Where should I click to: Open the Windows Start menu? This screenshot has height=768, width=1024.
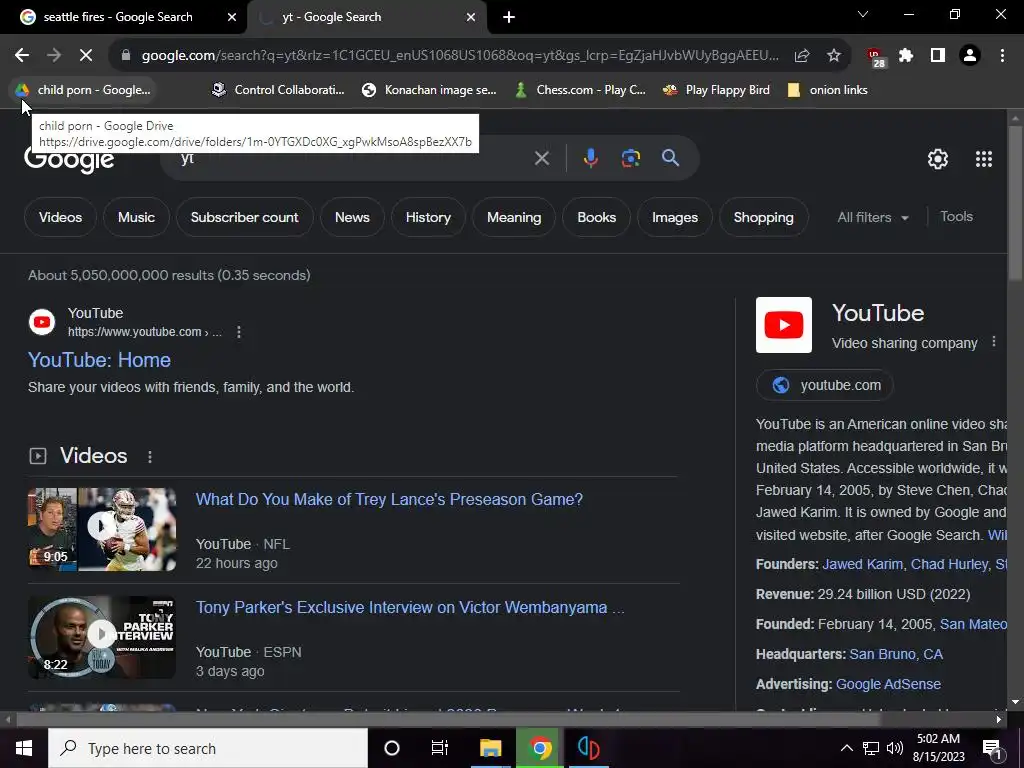tap(24, 748)
